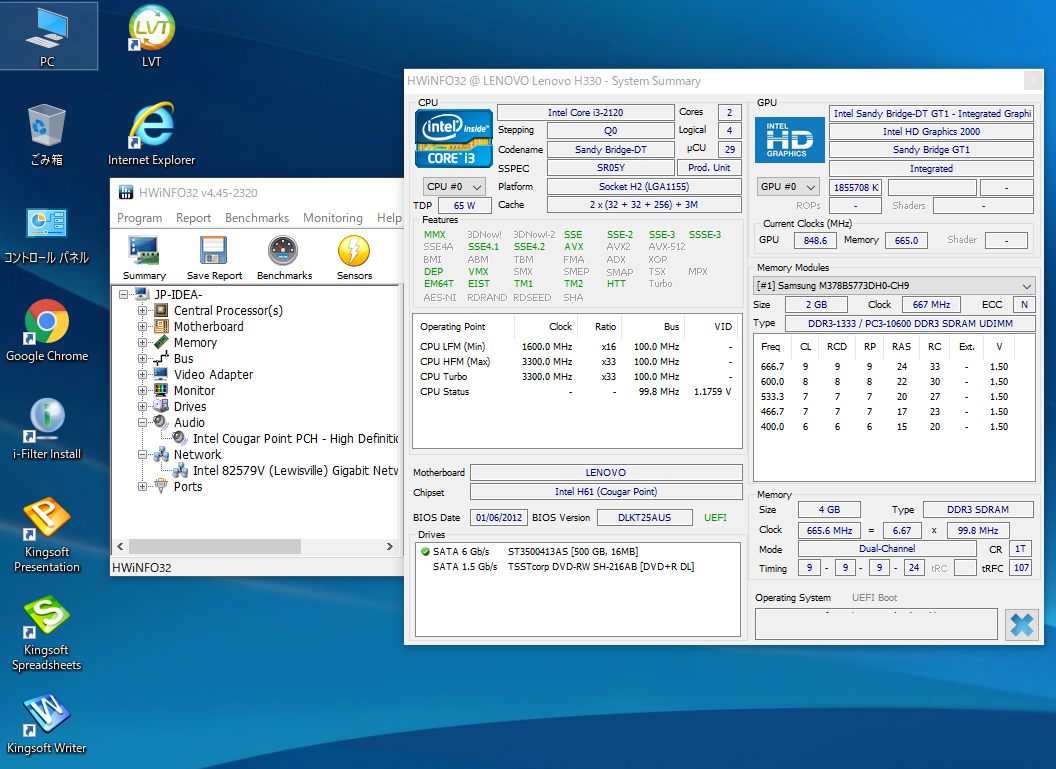Viewport: 1056px width, 769px height.
Task: Open the Benchmarks menu in the menu bar
Action: pyautogui.click(x=257, y=218)
